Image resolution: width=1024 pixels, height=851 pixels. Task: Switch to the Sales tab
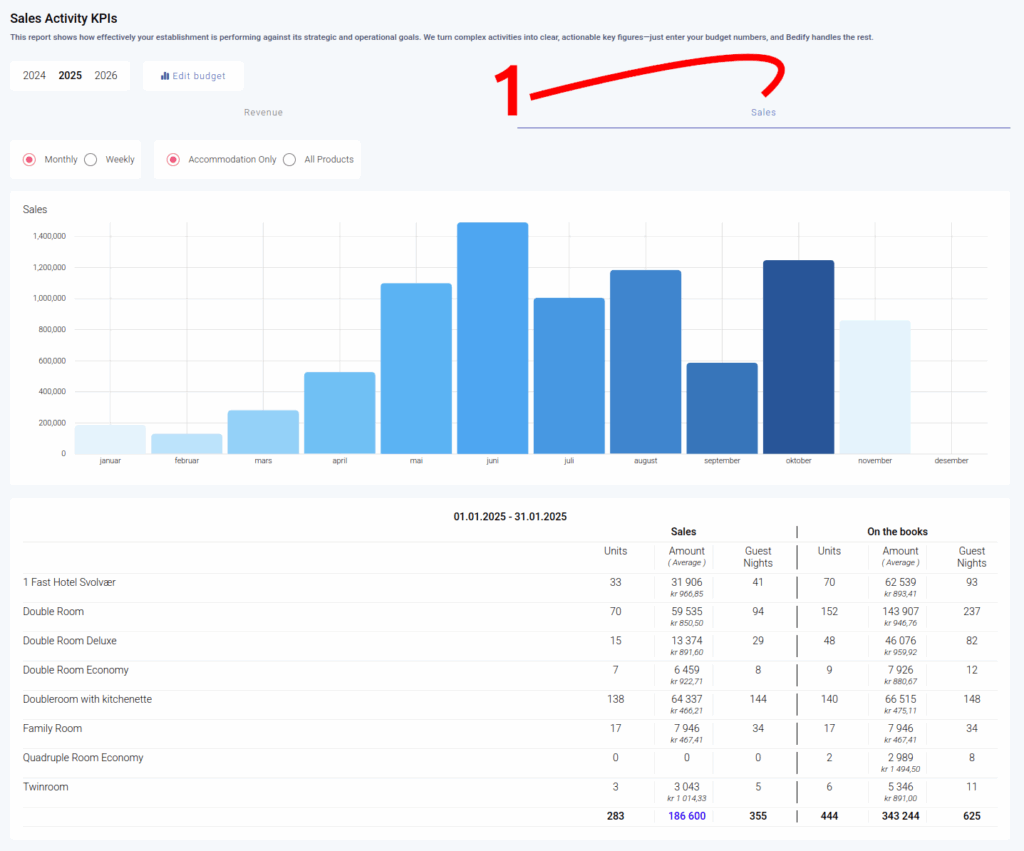tap(763, 112)
